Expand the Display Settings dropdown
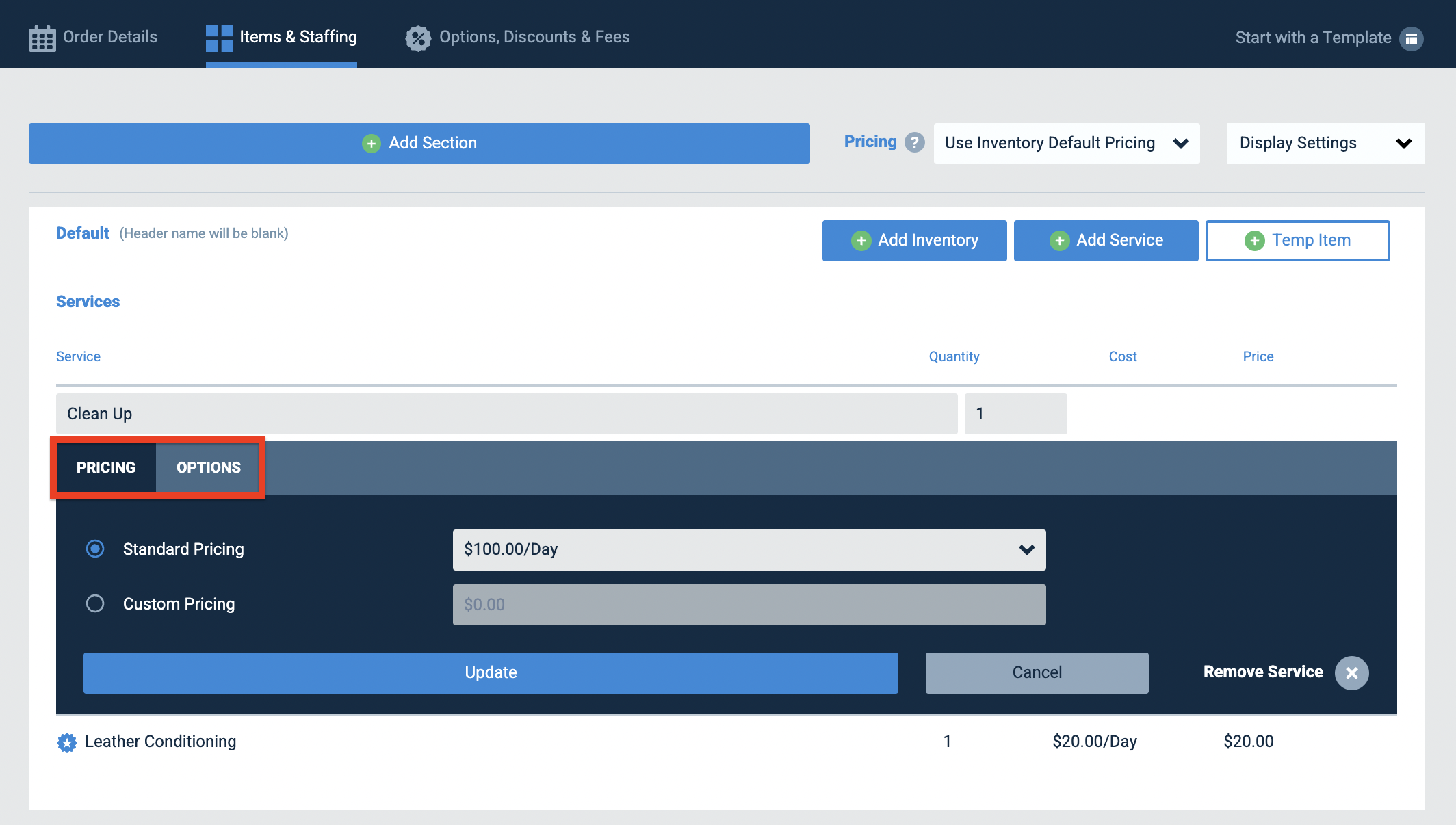Image resolution: width=1456 pixels, height=825 pixels. point(1326,144)
